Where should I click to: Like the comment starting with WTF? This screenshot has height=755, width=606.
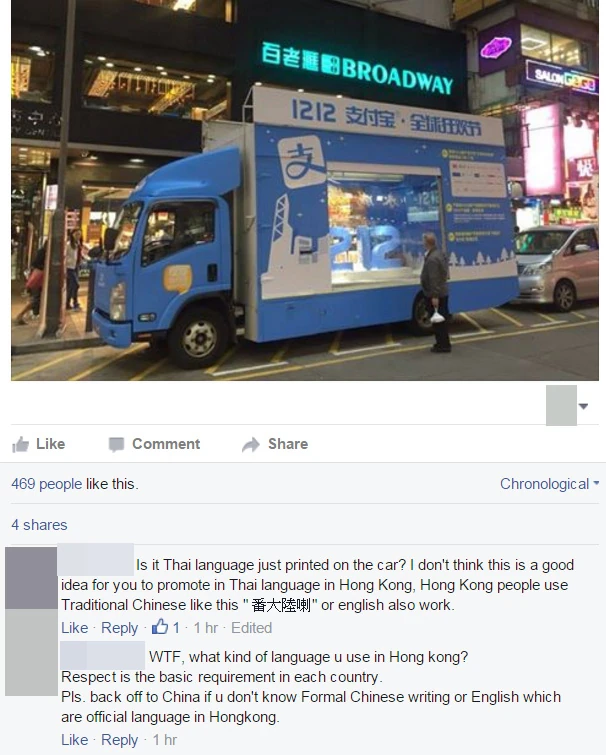[75, 740]
